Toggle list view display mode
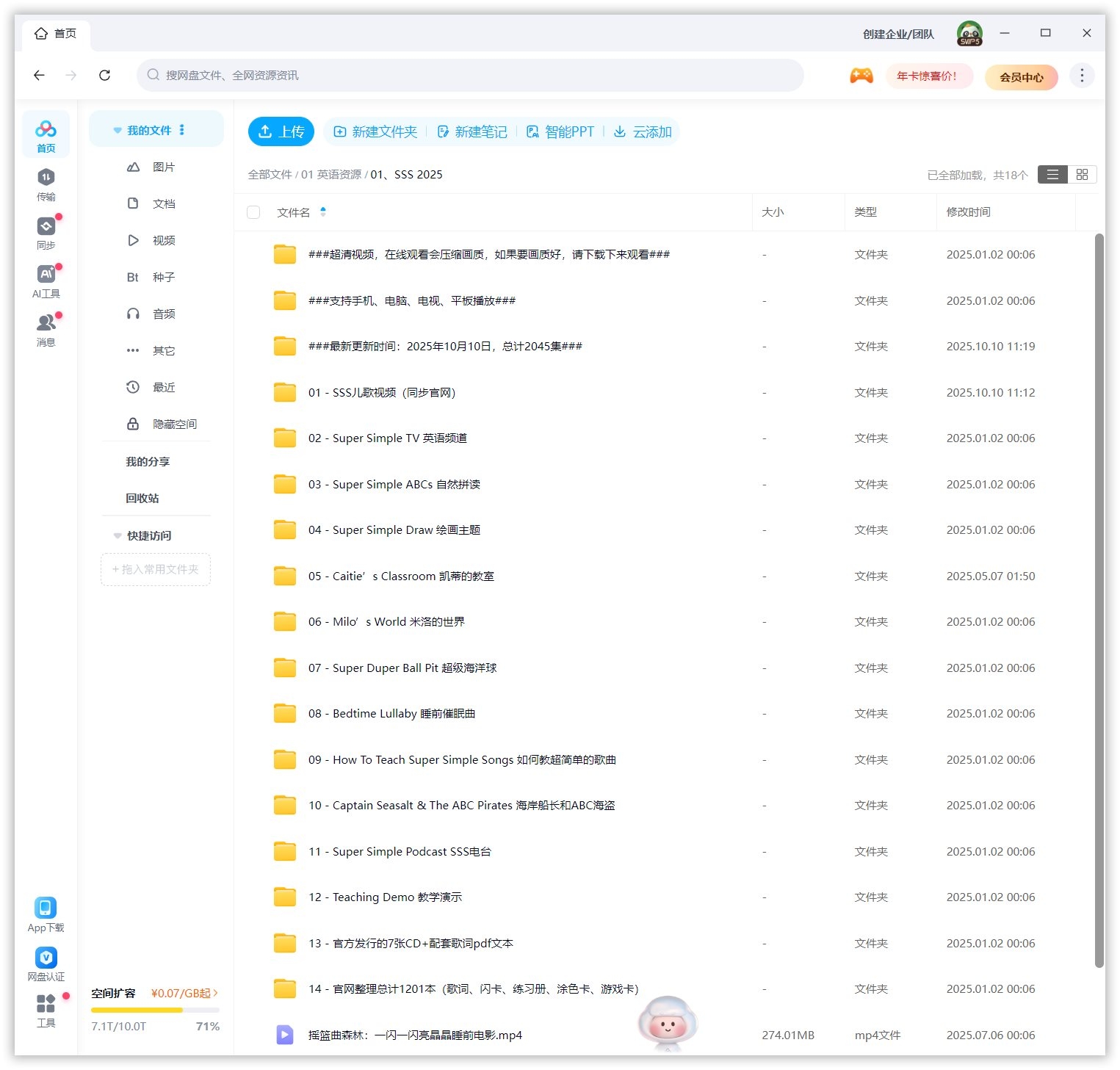The width and height of the screenshot is (1120, 1070). coord(1052,174)
